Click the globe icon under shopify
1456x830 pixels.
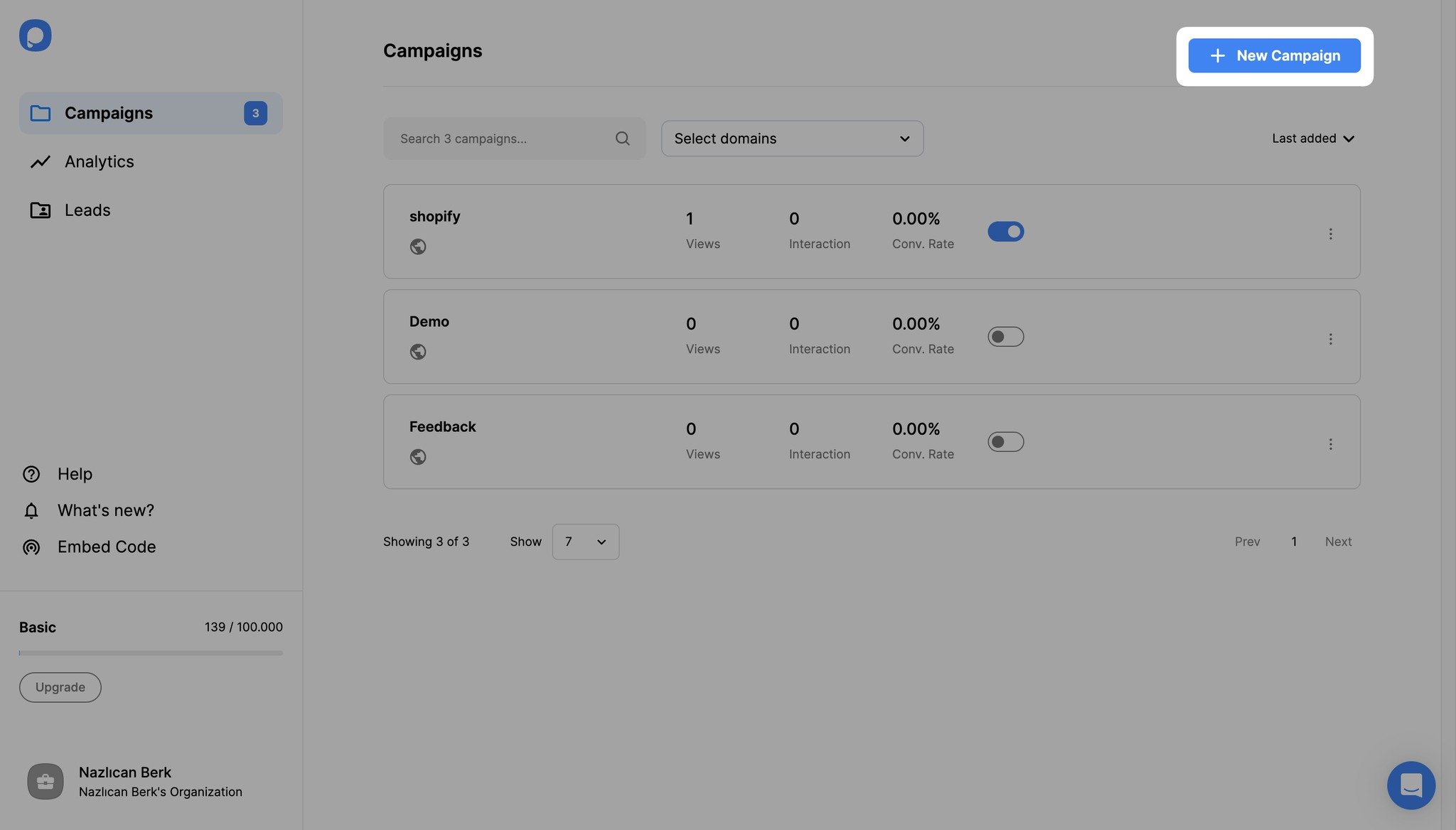point(418,247)
